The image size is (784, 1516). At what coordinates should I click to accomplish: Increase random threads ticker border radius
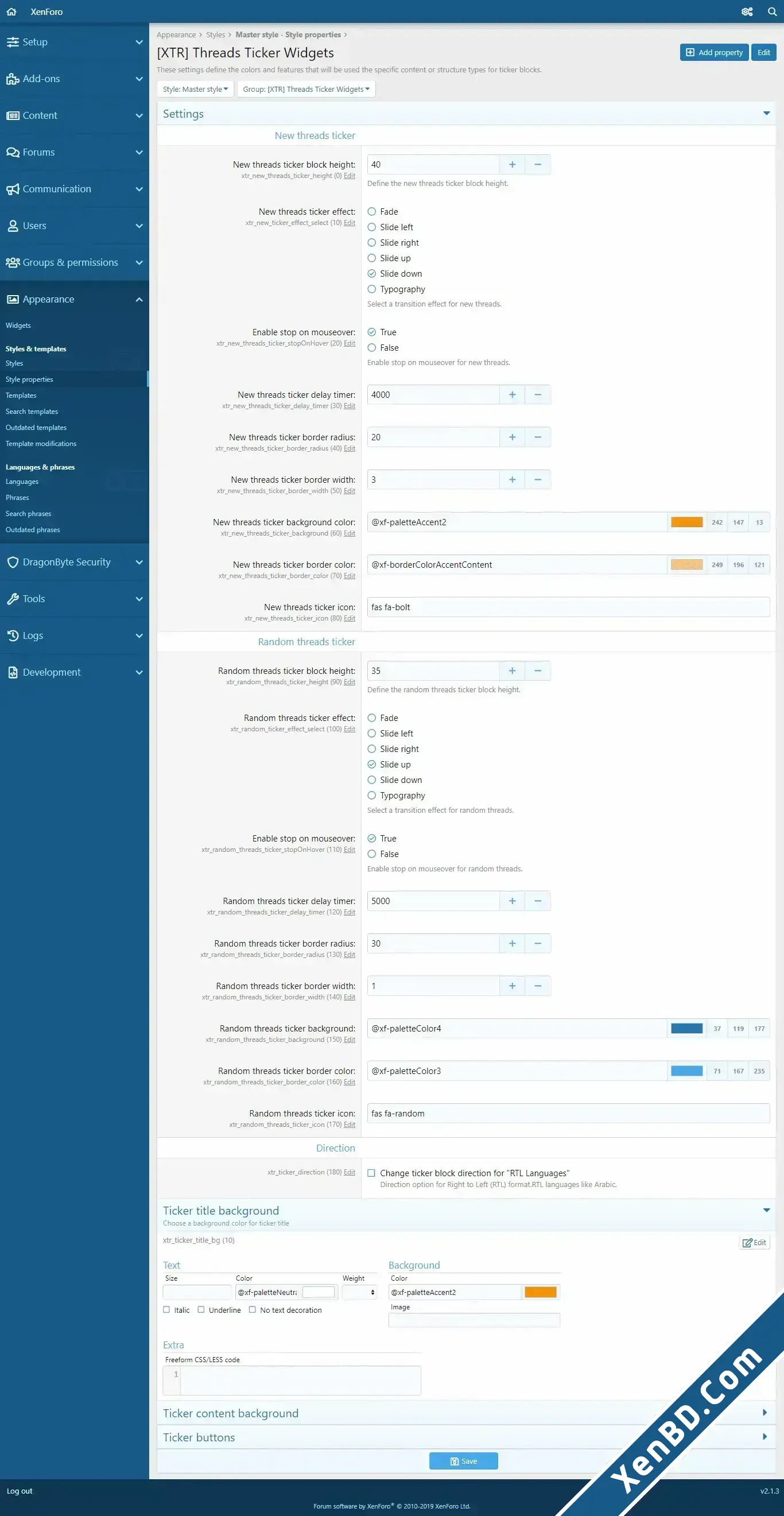[512, 943]
